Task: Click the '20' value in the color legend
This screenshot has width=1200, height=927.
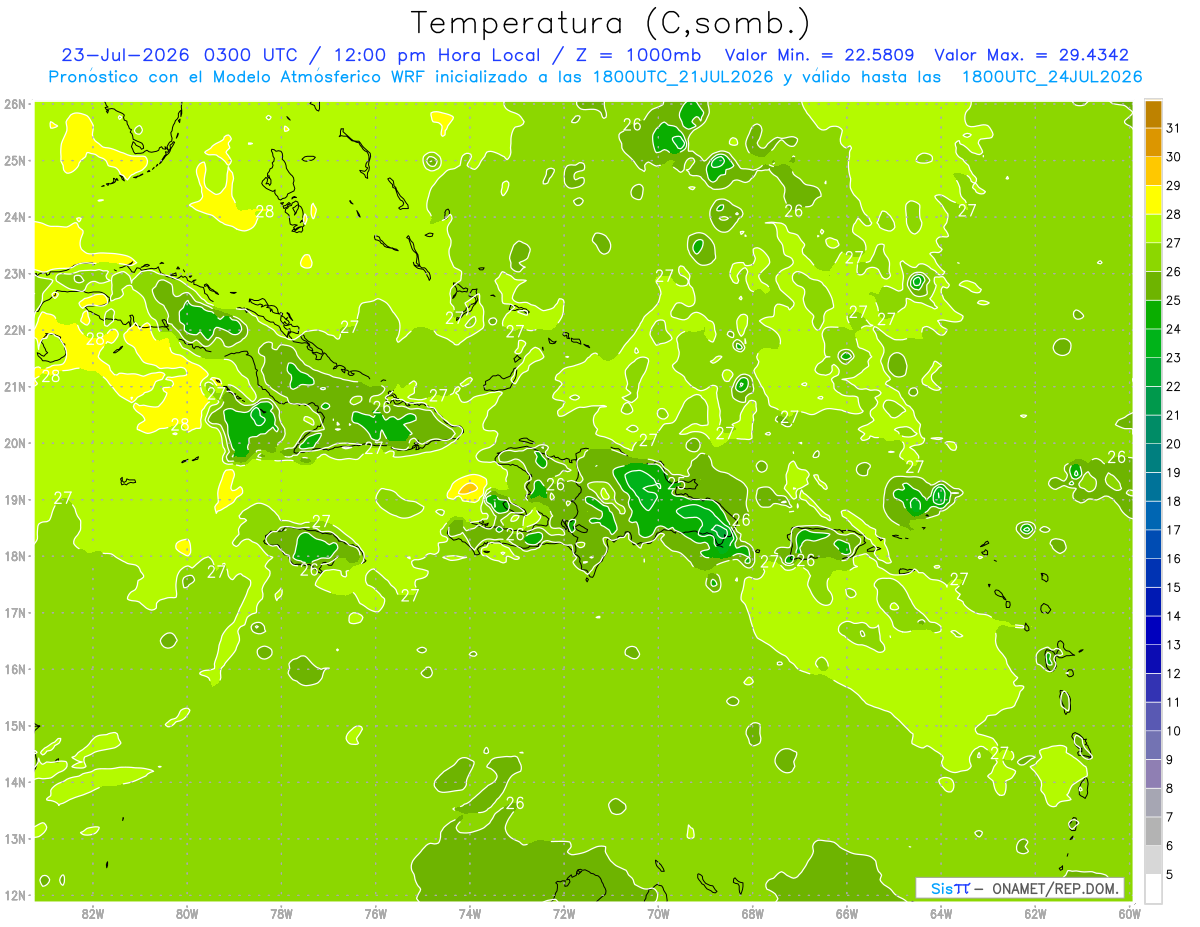Action: pos(1174,444)
